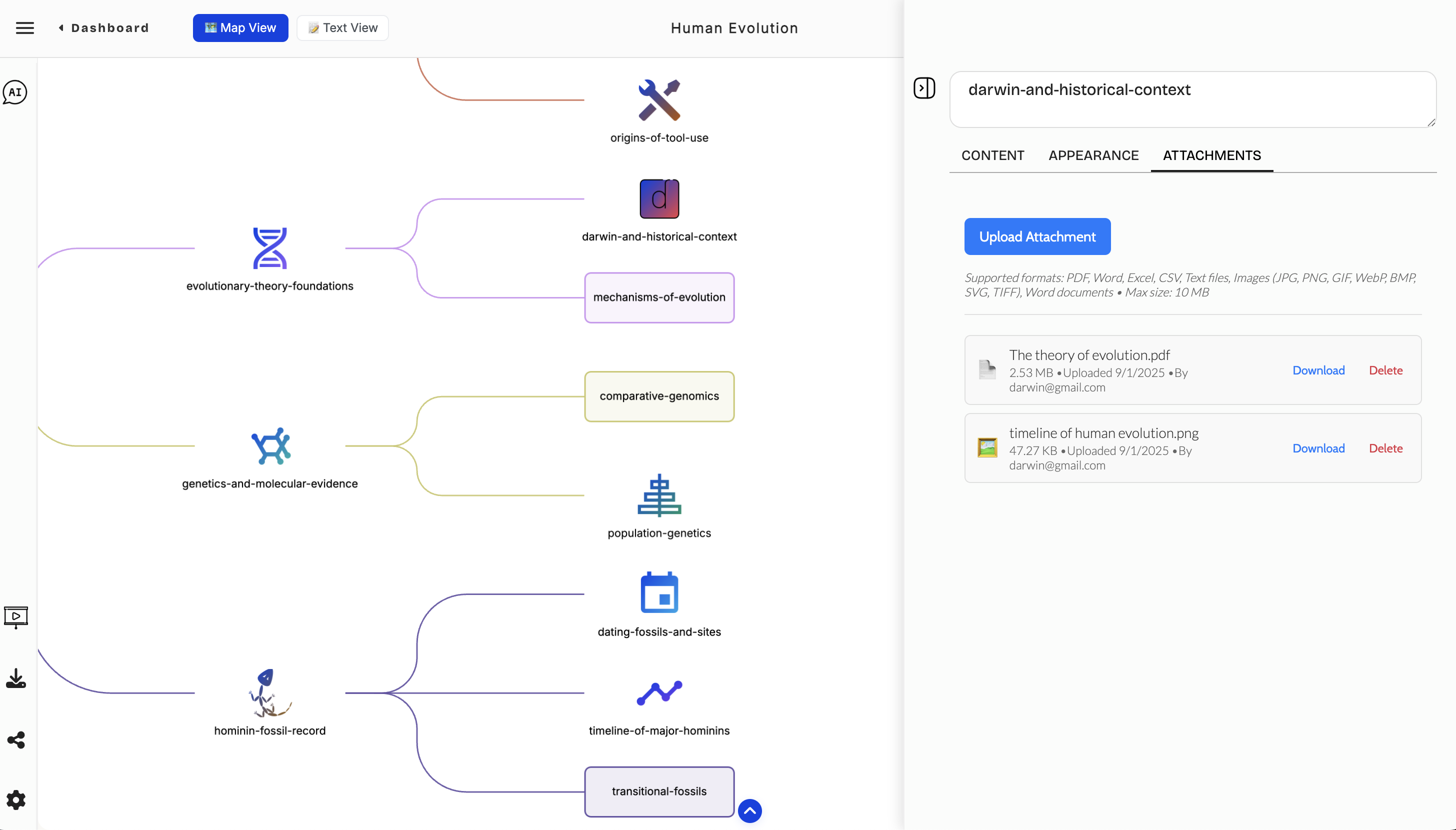This screenshot has width=1456, height=830.
Task: Open the AI chat assistant icon
Action: 15,92
